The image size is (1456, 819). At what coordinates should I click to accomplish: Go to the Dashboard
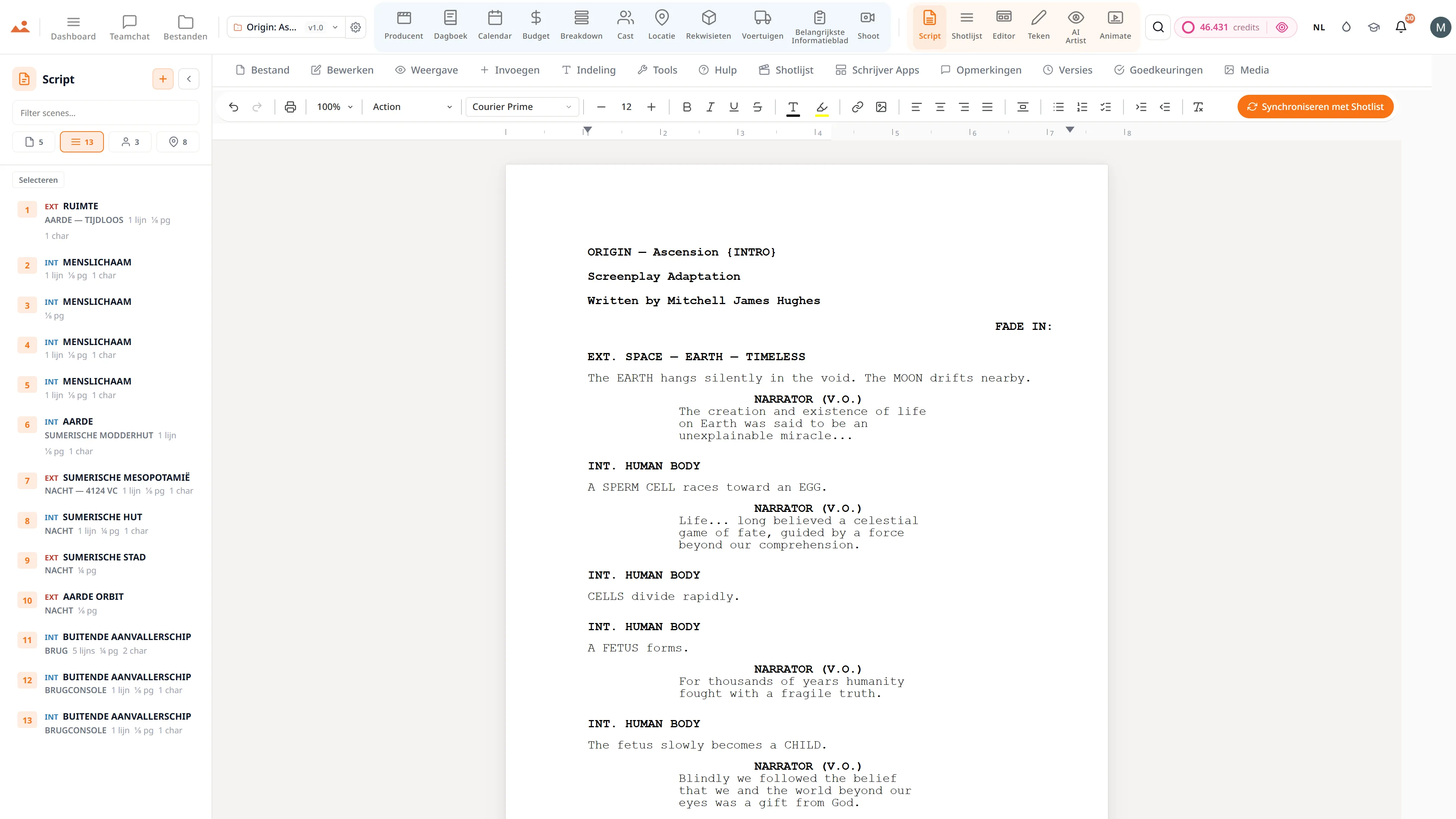(x=74, y=27)
